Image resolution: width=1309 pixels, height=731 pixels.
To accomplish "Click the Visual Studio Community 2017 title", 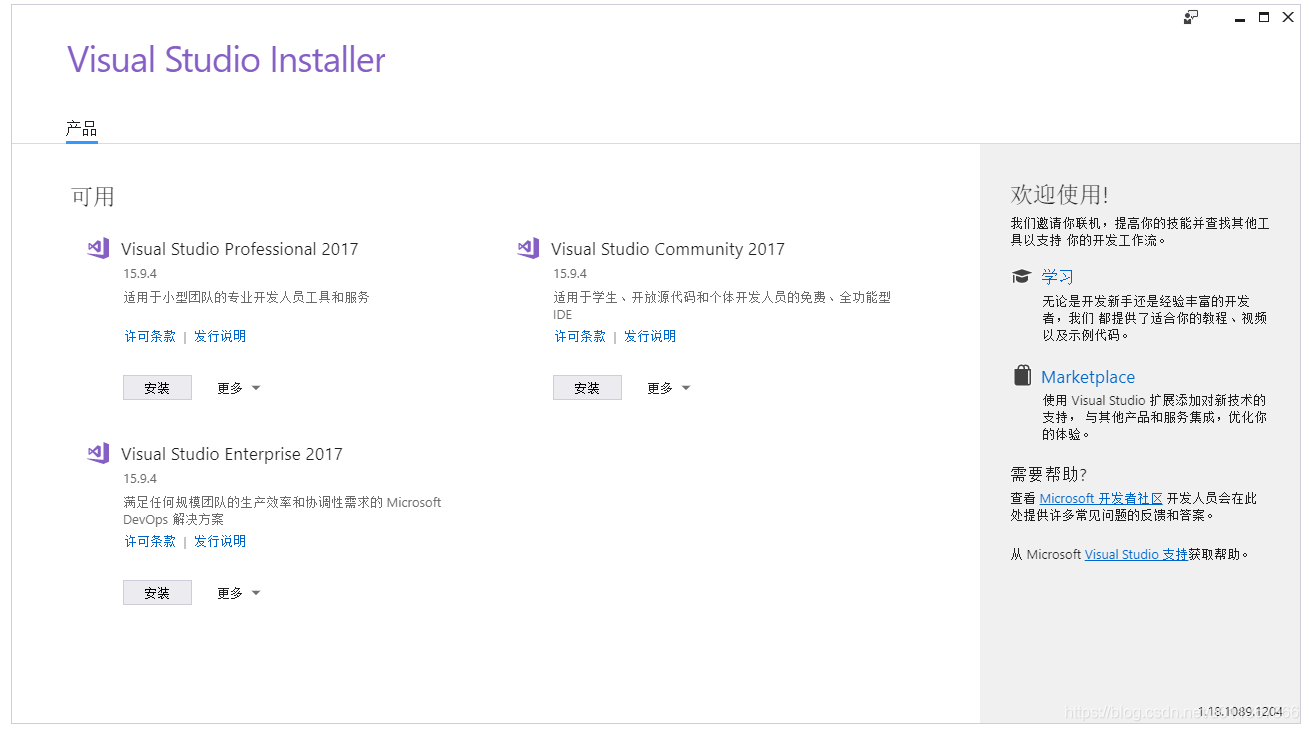I will coord(668,249).
